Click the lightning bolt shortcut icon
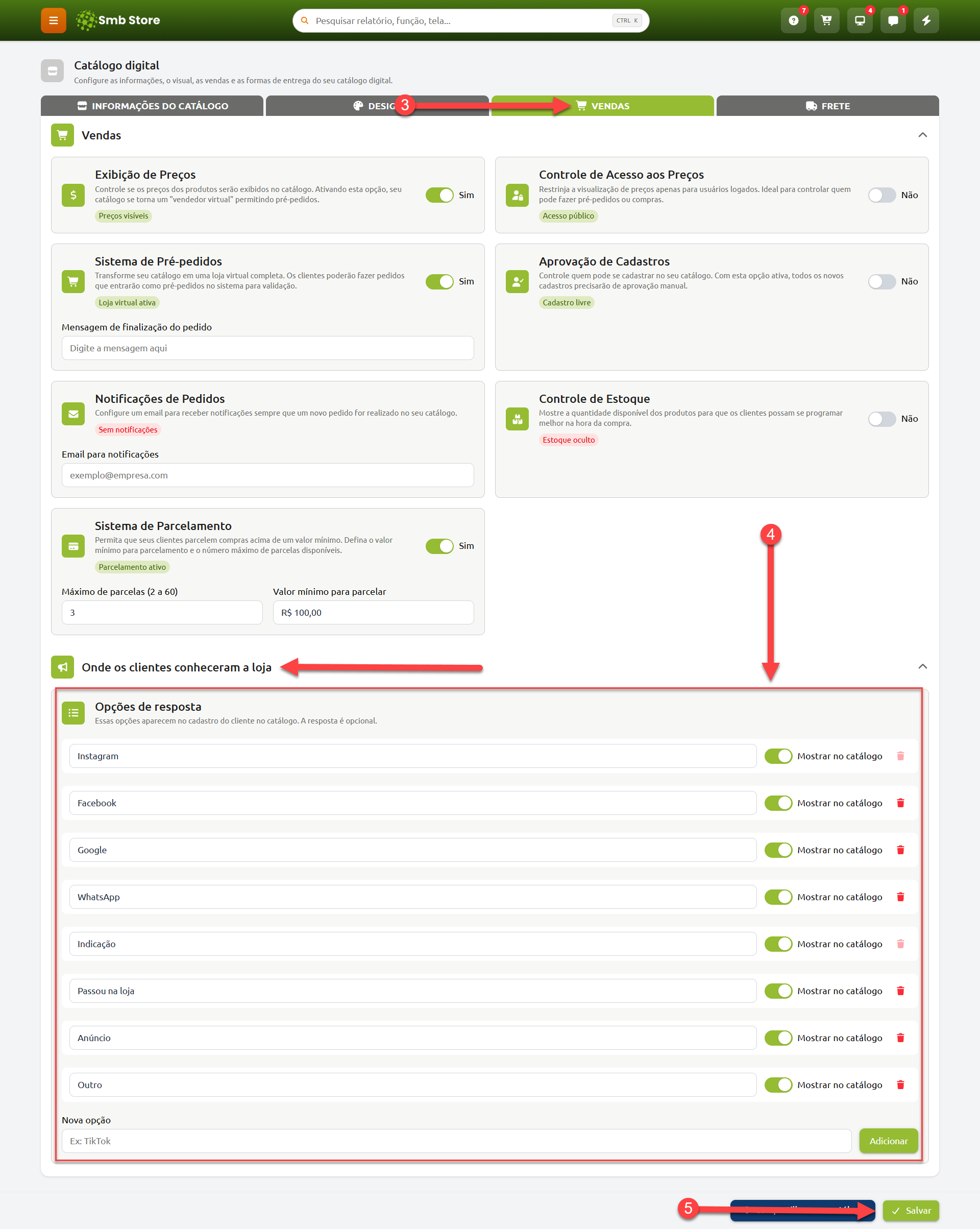This screenshot has width=980, height=1229. (926, 20)
